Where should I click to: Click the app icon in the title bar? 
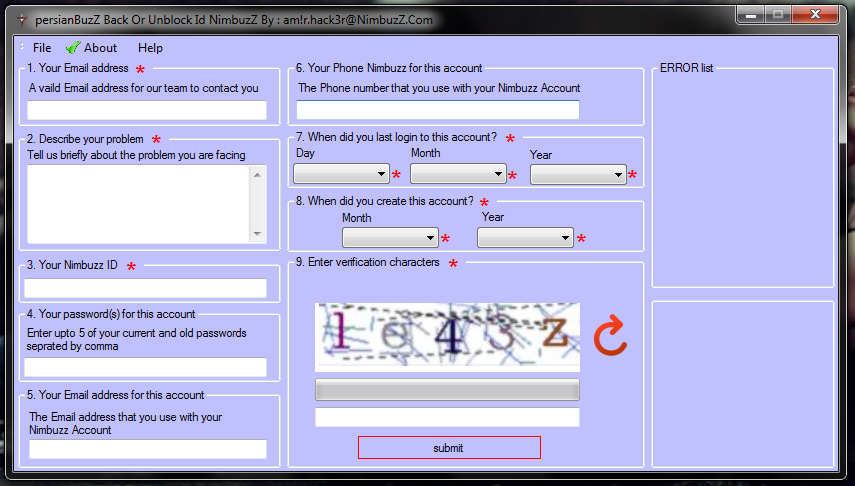[x=21, y=20]
